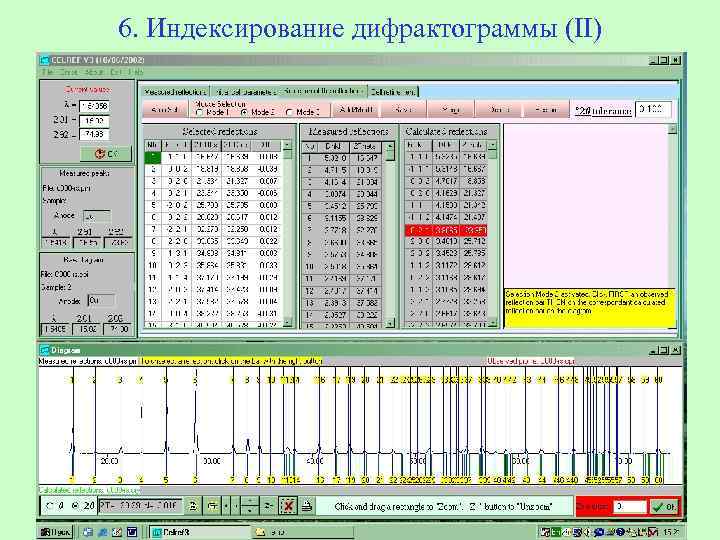The height and width of the screenshot is (540, 720).
Task: Click Calculated reflections scrollbar up arrow
Action: pyautogui.click(x=492, y=145)
